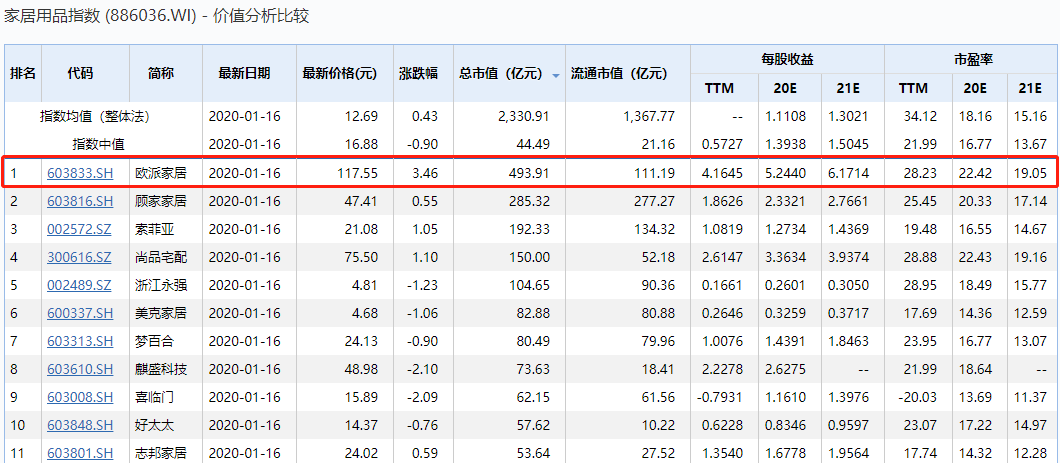Click TTM header under 每股收益
Screen dimensions: 1060x463
(x=719, y=89)
